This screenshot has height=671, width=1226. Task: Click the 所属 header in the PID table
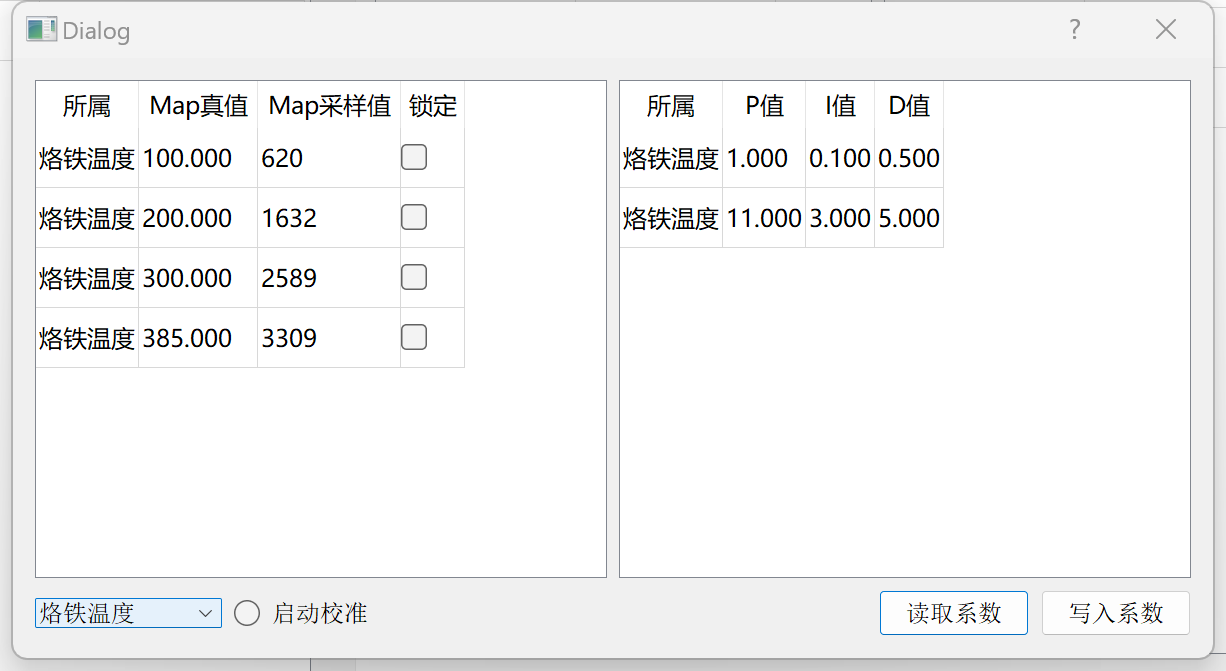point(671,105)
